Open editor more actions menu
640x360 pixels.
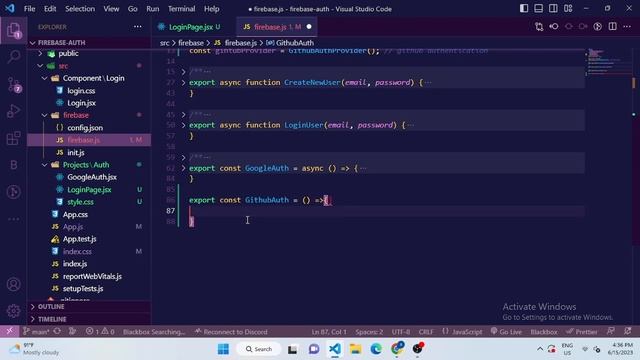pyautogui.click(x=627, y=27)
